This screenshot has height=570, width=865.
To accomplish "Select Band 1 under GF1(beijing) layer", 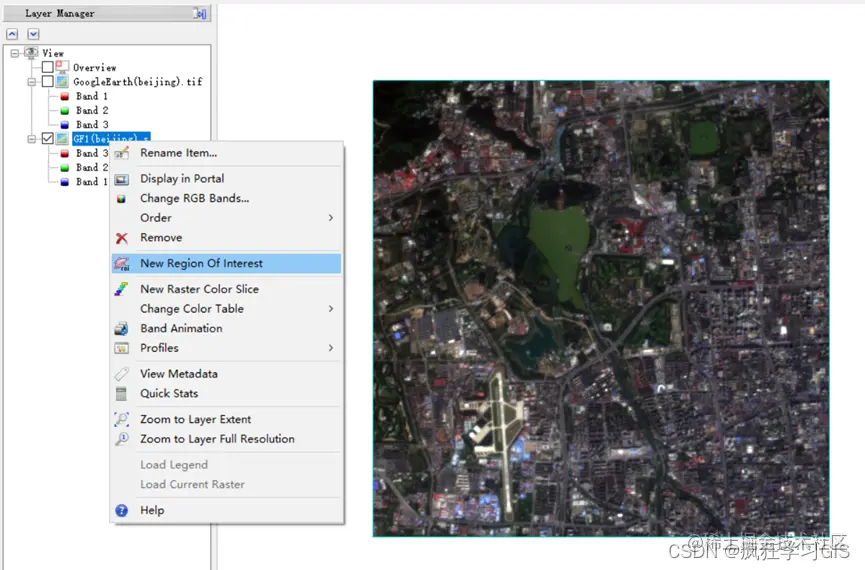I will [92, 182].
